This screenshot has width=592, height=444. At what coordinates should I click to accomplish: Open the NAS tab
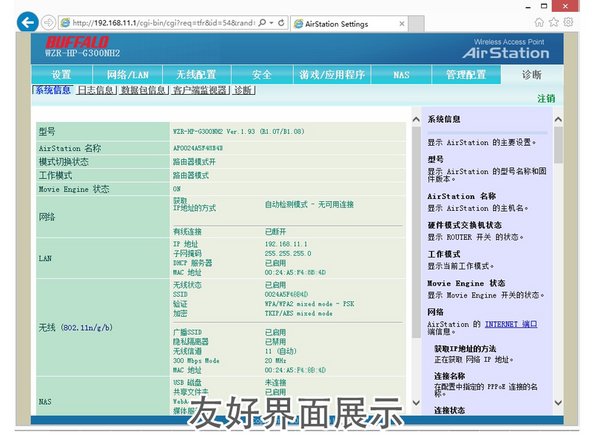(x=401, y=74)
